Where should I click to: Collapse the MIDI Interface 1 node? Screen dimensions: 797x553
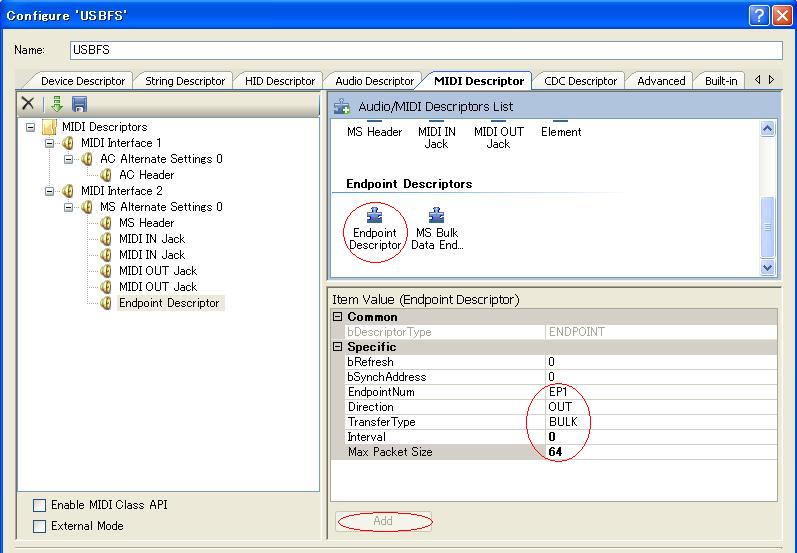tap(49, 143)
